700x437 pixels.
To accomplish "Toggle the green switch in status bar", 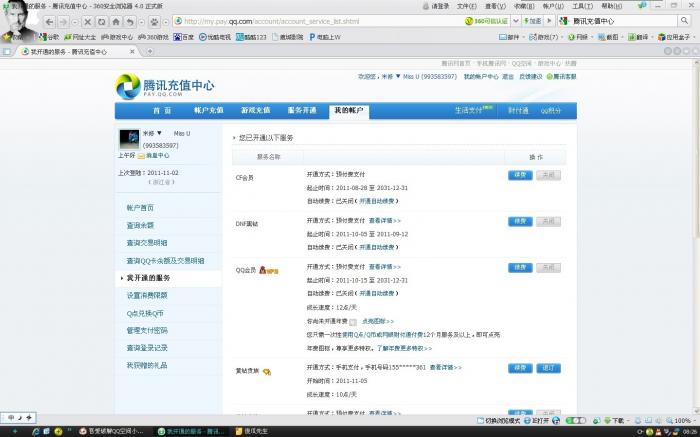I will [x=575, y=420].
